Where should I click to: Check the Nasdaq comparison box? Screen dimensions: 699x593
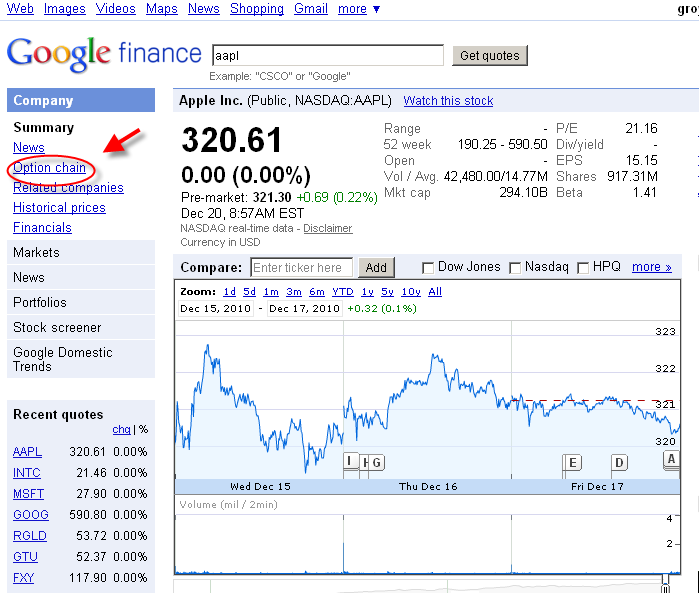517,268
